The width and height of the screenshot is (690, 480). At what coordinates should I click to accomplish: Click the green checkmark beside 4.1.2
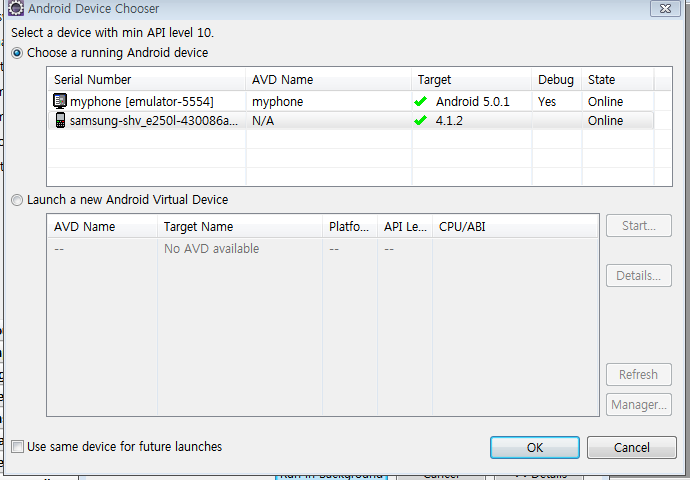click(420, 120)
